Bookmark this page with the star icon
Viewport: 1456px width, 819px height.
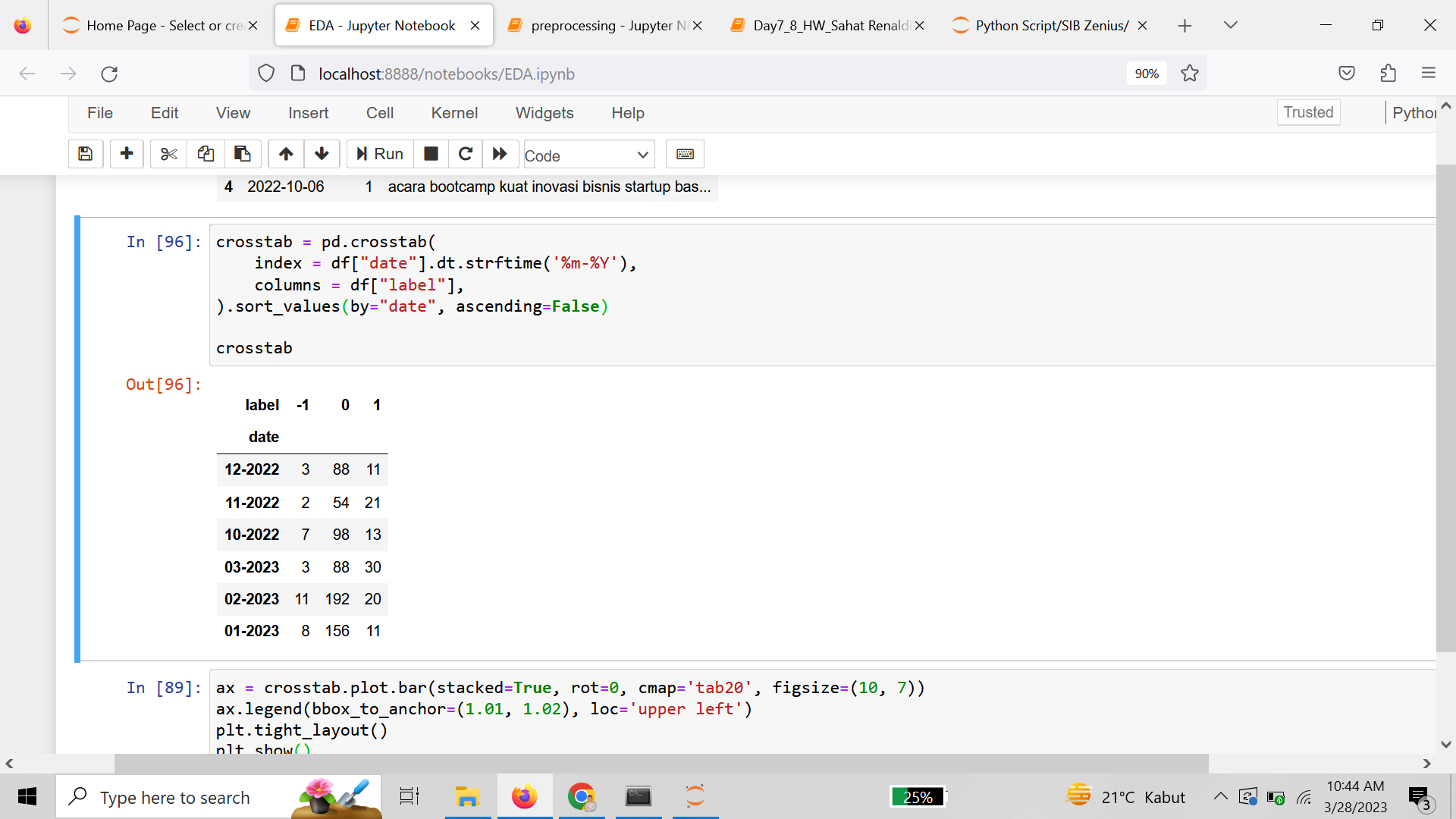pyautogui.click(x=1190, y=74)
